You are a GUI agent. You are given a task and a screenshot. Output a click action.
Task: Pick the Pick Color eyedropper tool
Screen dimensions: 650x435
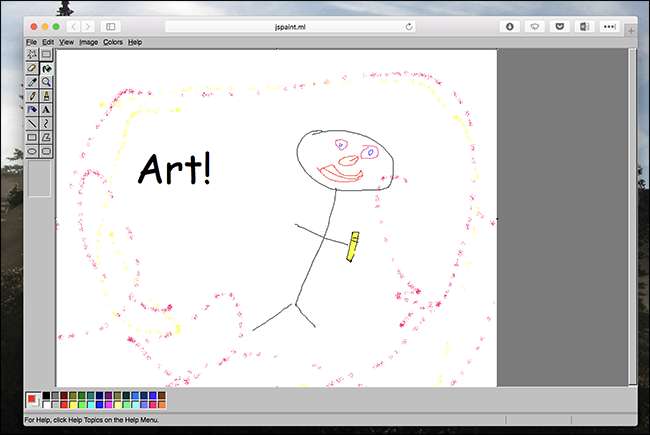tap(33, 82)
